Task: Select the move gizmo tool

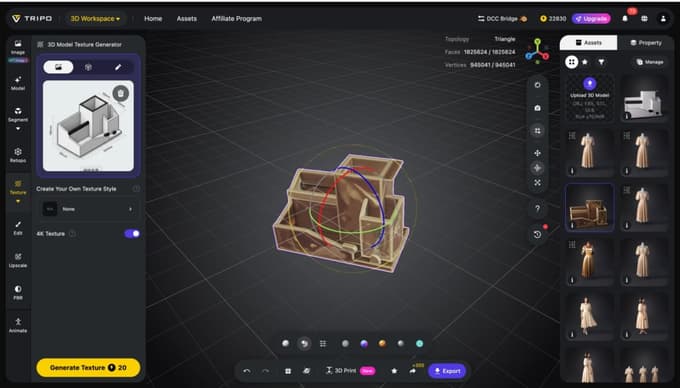Action: click(x=537, y=153)
